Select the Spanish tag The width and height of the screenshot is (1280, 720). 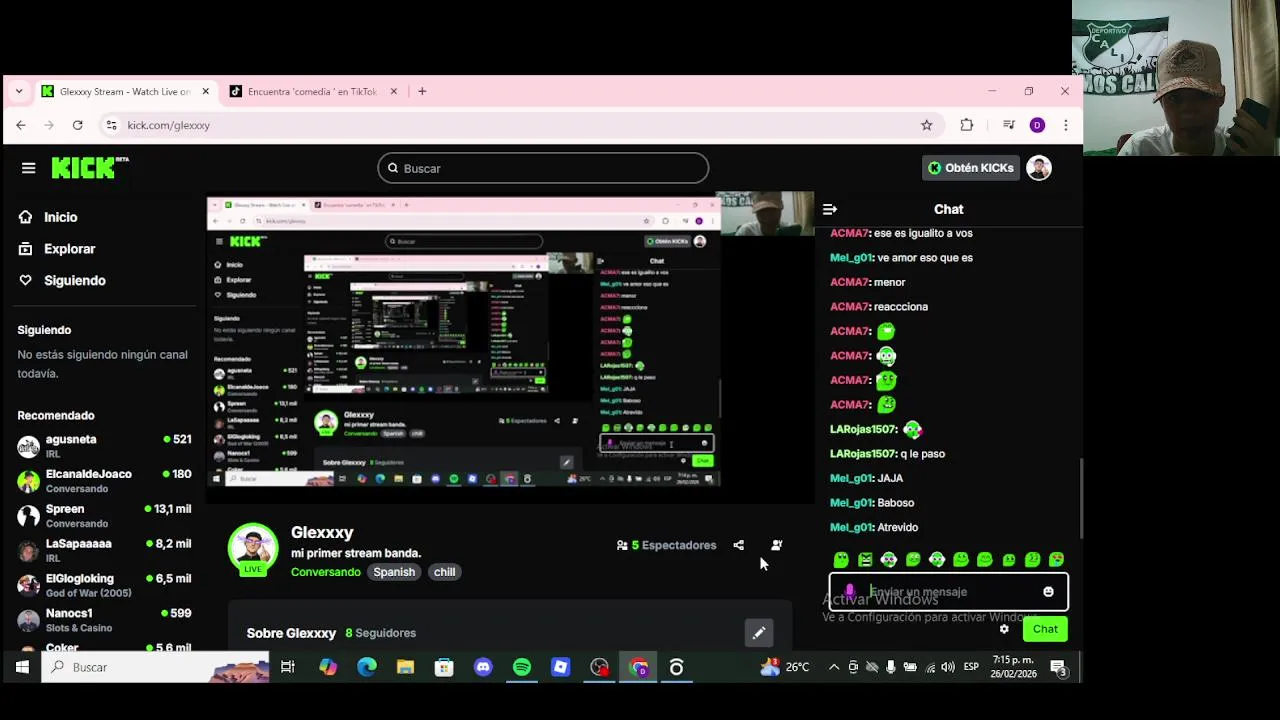coord(394,572)
